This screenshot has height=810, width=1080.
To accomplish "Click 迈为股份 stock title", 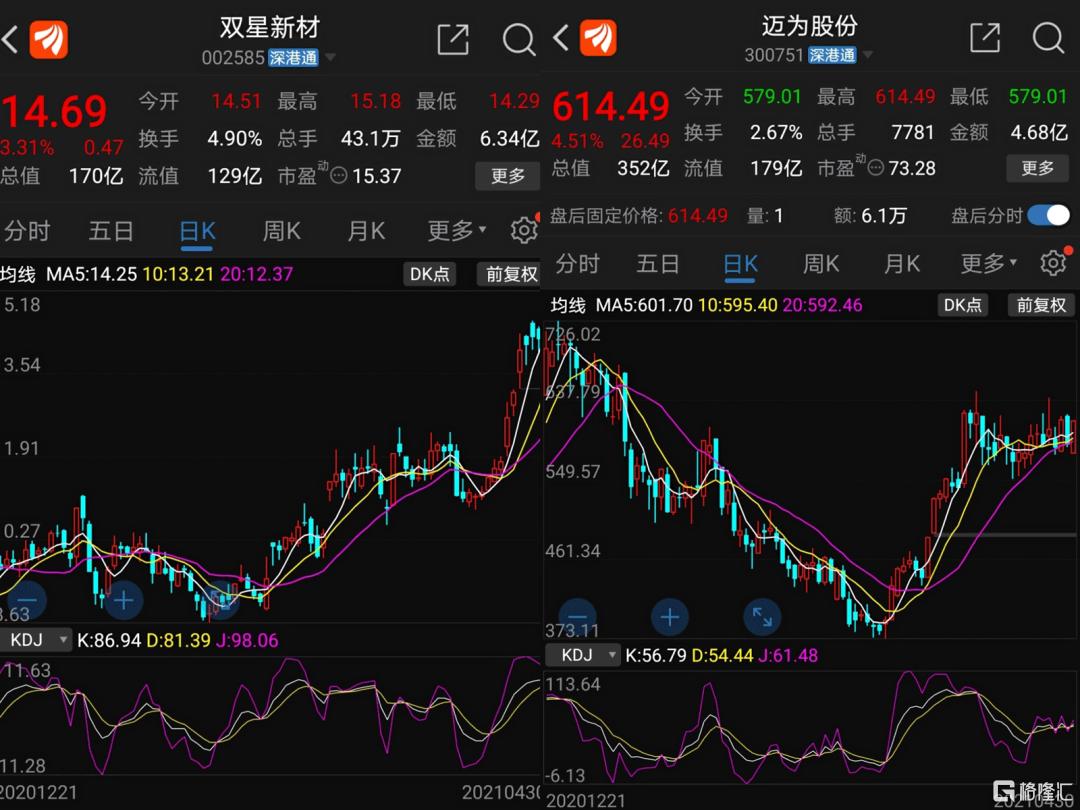I will [809, 25].
